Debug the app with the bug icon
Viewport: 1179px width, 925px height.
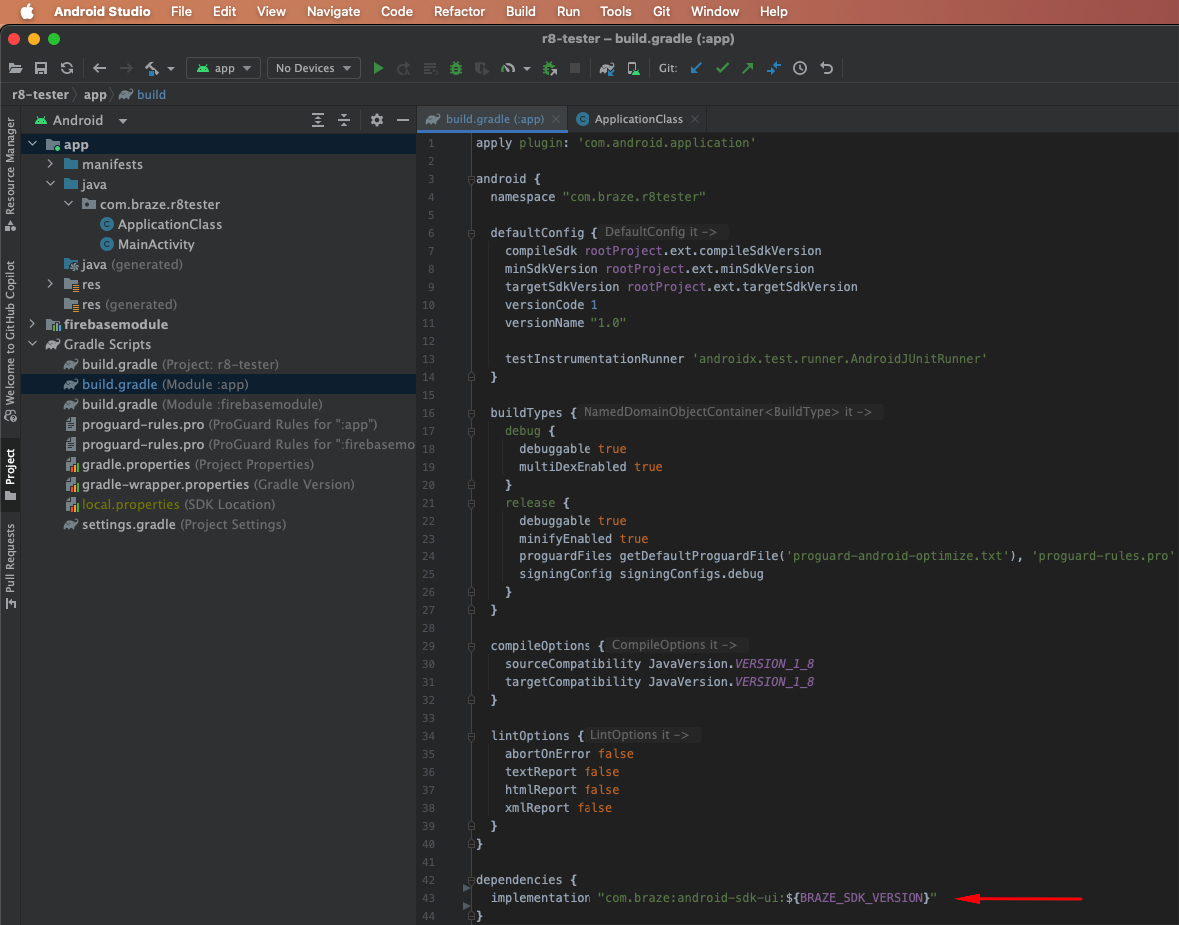(x=456, y=68)
